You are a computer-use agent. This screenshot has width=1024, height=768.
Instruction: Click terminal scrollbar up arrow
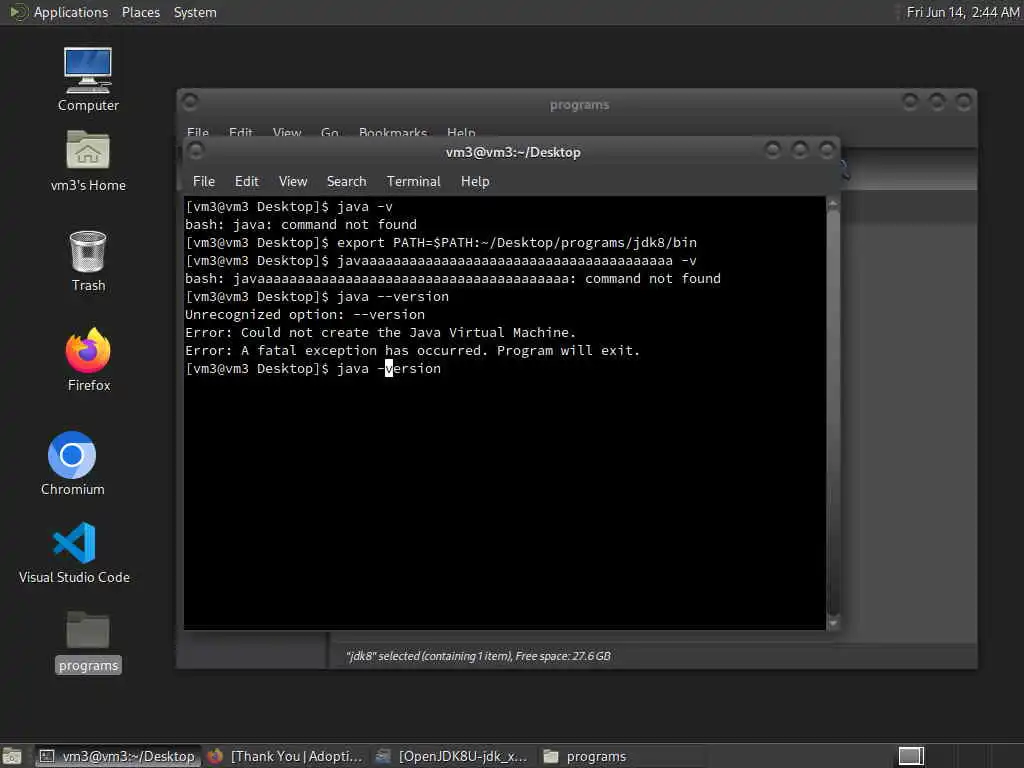[x=833, y=204]
